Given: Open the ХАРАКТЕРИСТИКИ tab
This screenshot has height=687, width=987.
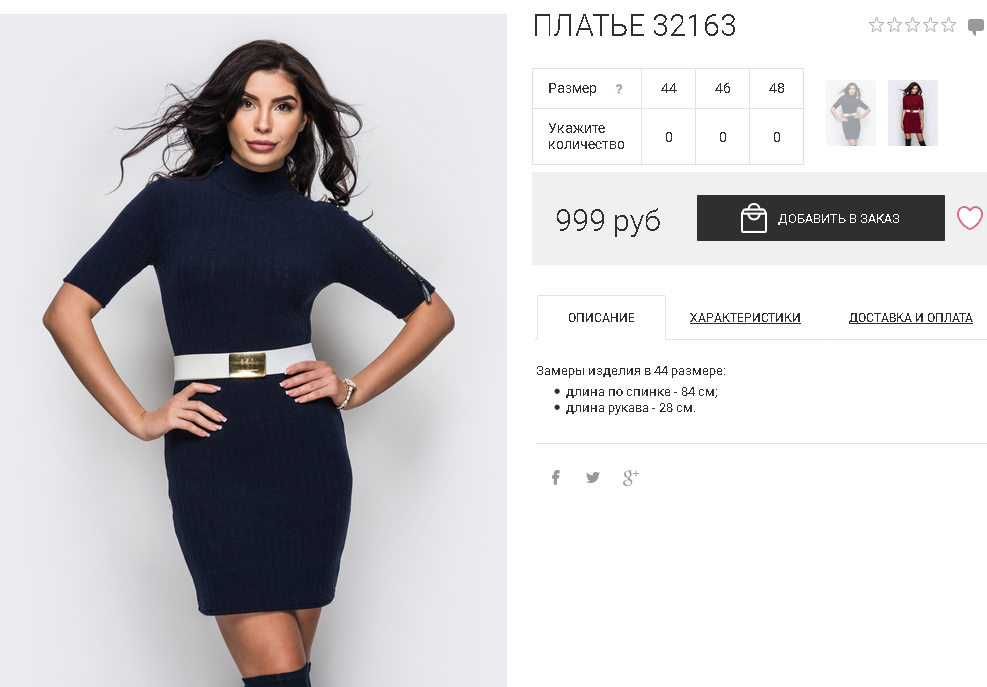Looking at the screenshot, I should (745, 317).
